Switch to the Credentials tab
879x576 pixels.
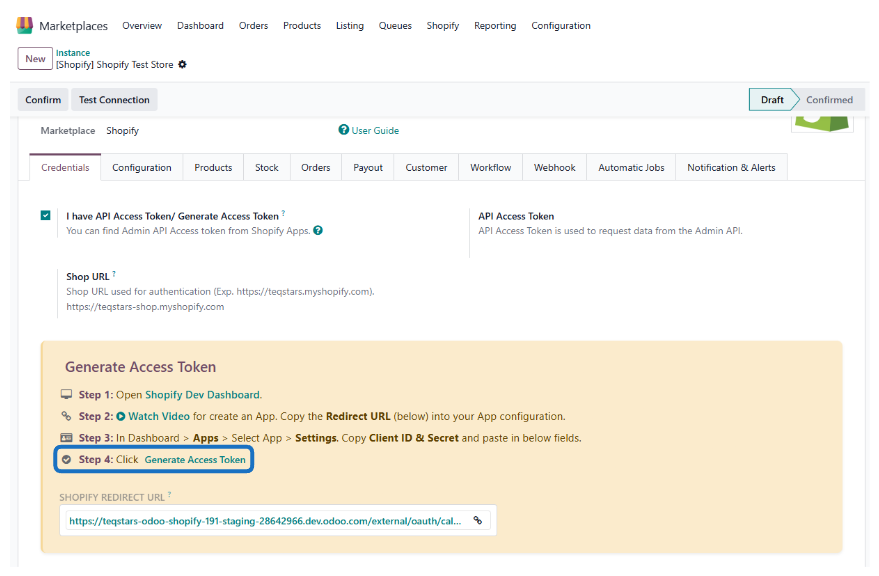(65, 167)
